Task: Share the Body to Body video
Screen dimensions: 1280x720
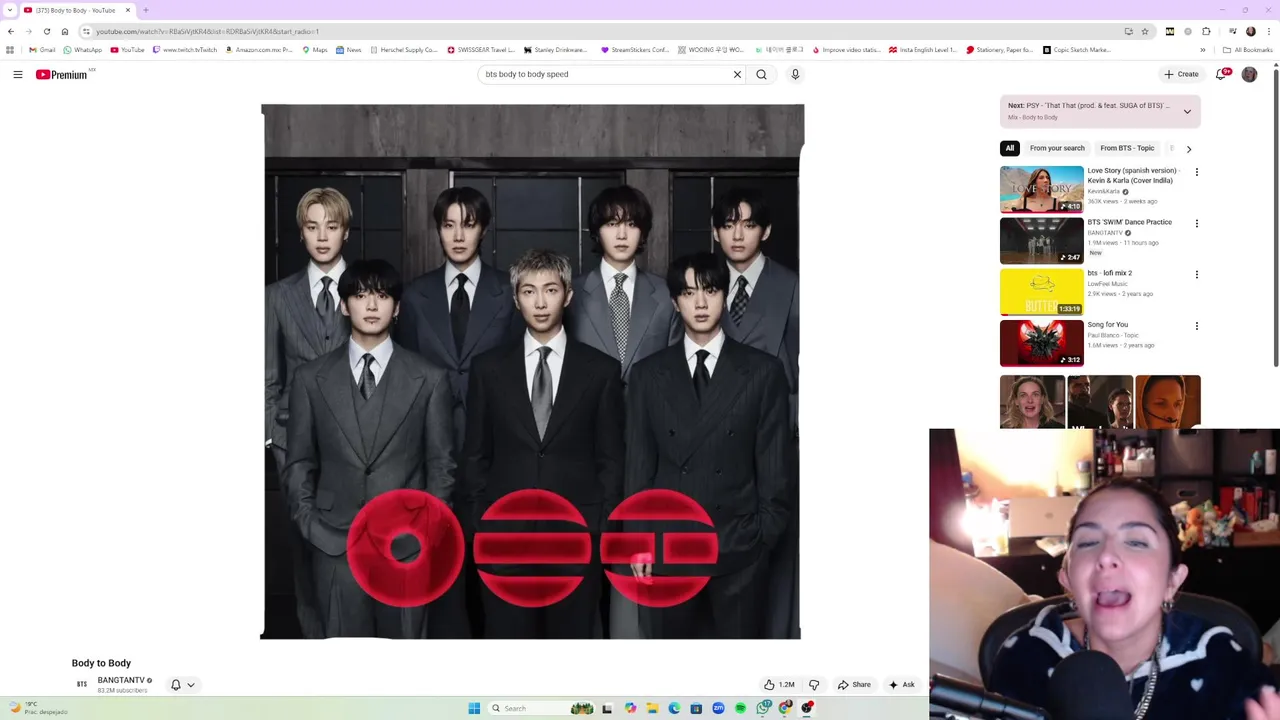Action: pyautogui.click(x=854, y=685)
